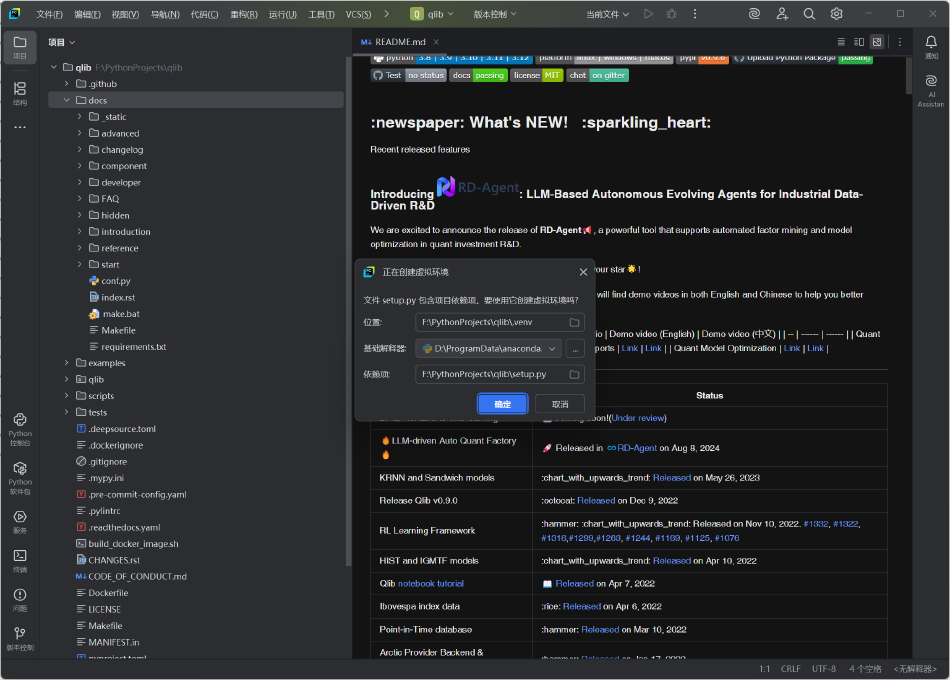Click the preview pane vertical scrollbar
Image resolution: width=950 pixels, height=680 pixels.
909,76
